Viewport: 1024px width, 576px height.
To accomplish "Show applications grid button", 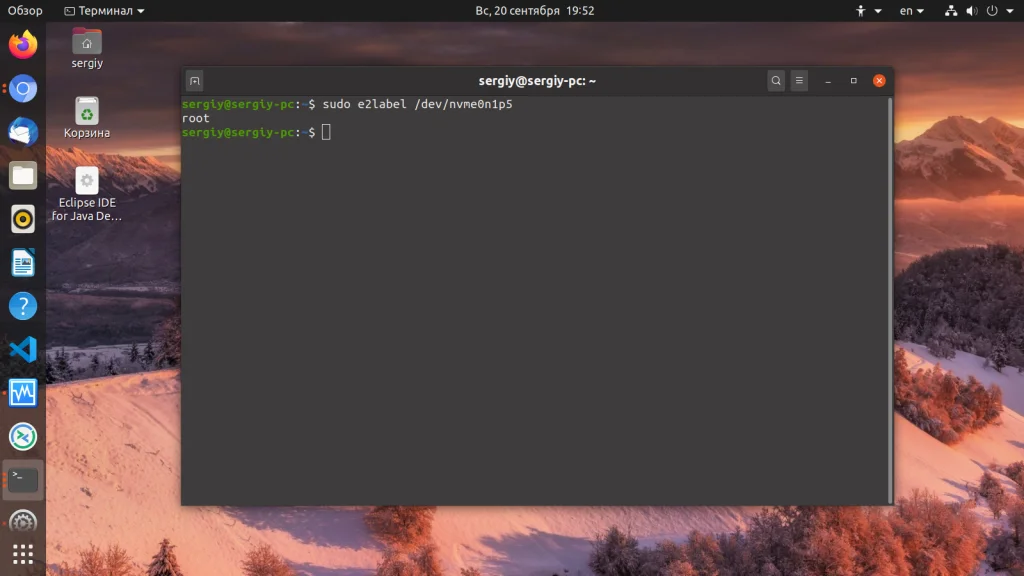I will [x=23, y=554].
